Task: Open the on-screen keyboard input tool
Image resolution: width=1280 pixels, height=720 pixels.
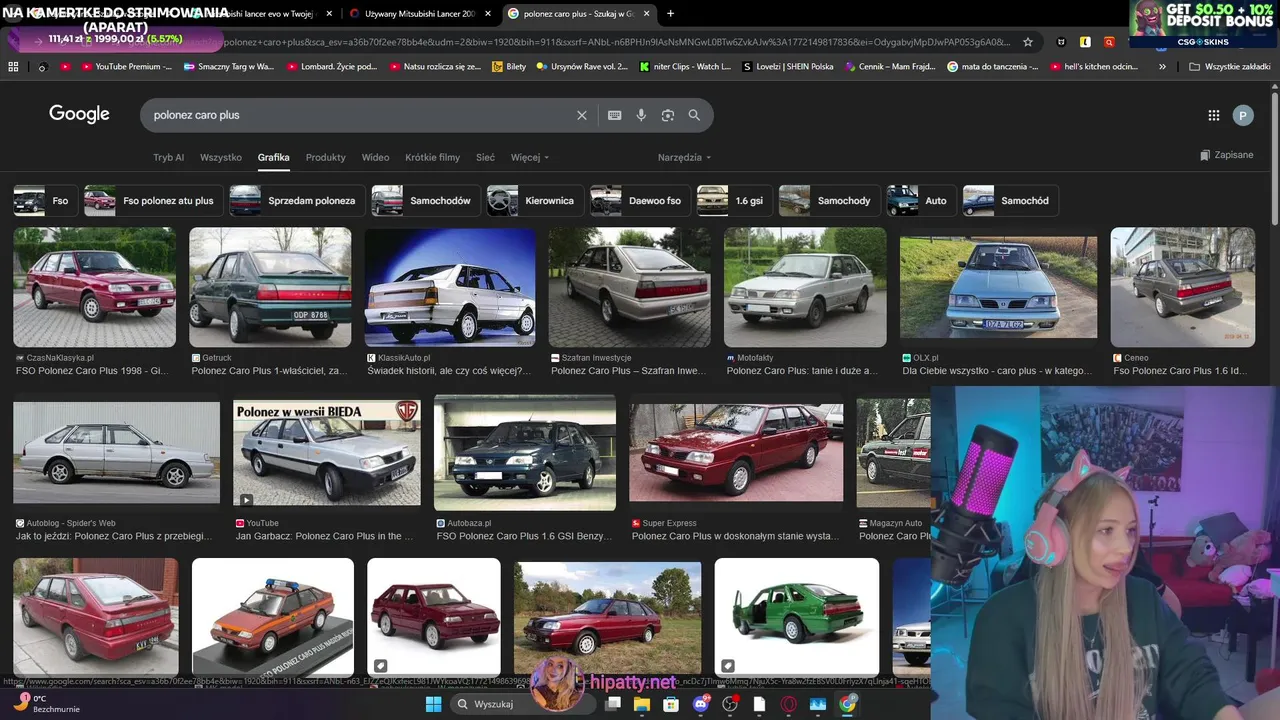Action: pyautogui.click(x=615, y=115)
